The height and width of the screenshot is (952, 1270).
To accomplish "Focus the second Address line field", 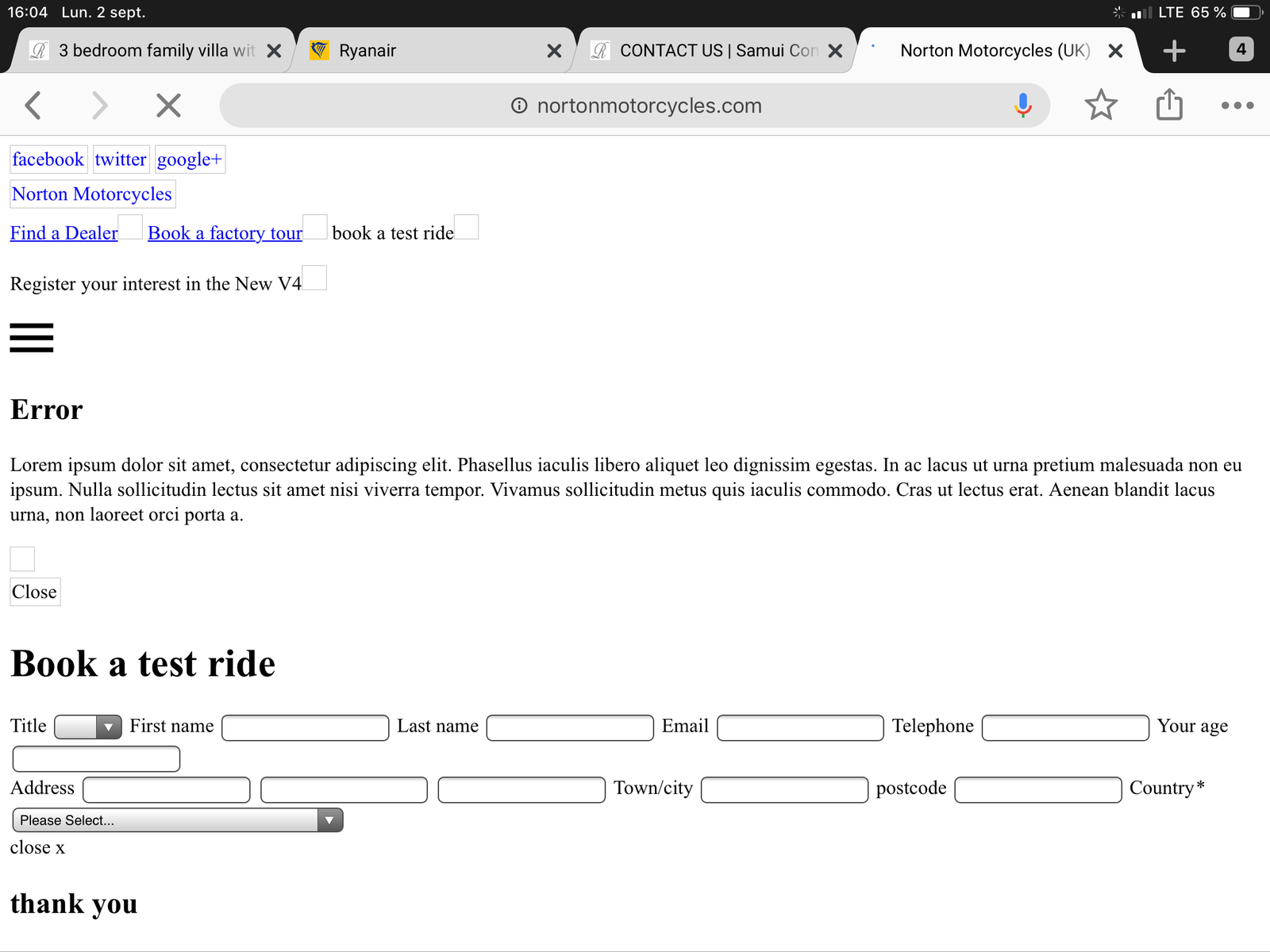I will (x=344, y=790).
